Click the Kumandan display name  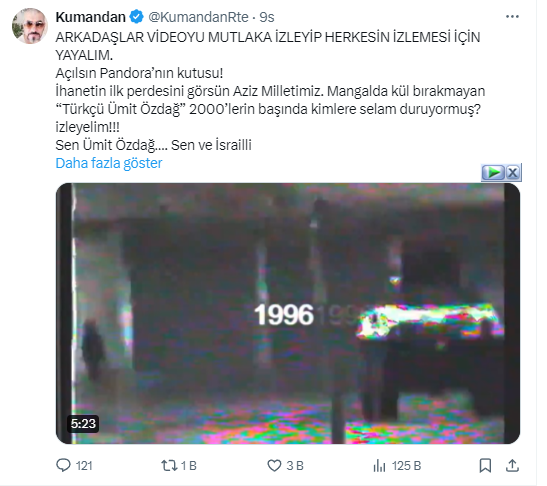coord(91,17)
